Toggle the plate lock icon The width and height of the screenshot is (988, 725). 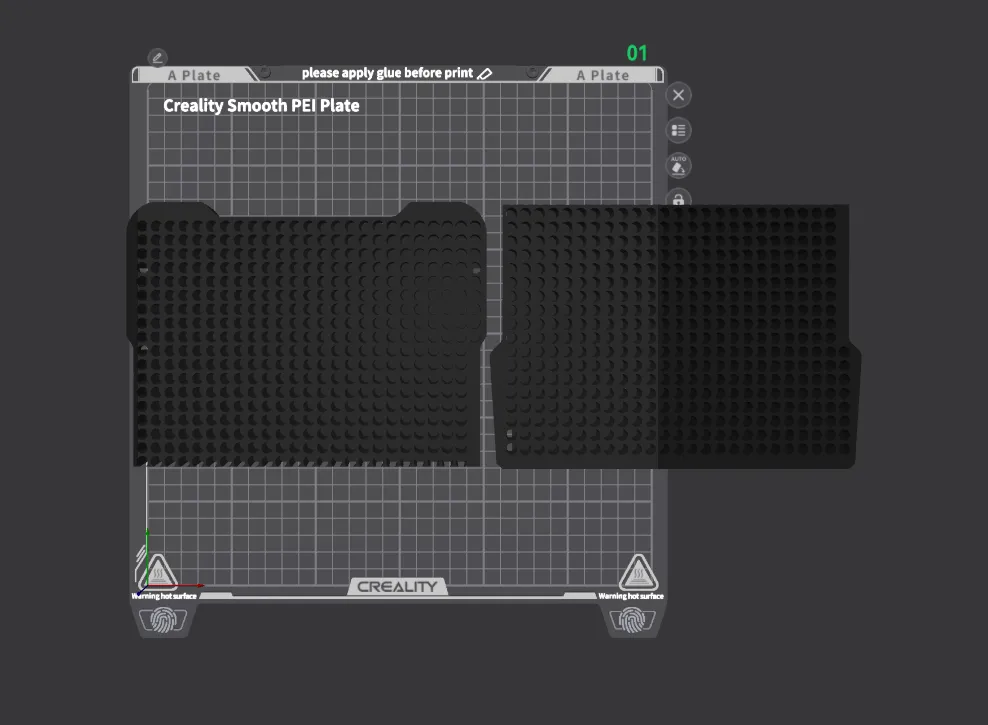click(x=679, y=198)
